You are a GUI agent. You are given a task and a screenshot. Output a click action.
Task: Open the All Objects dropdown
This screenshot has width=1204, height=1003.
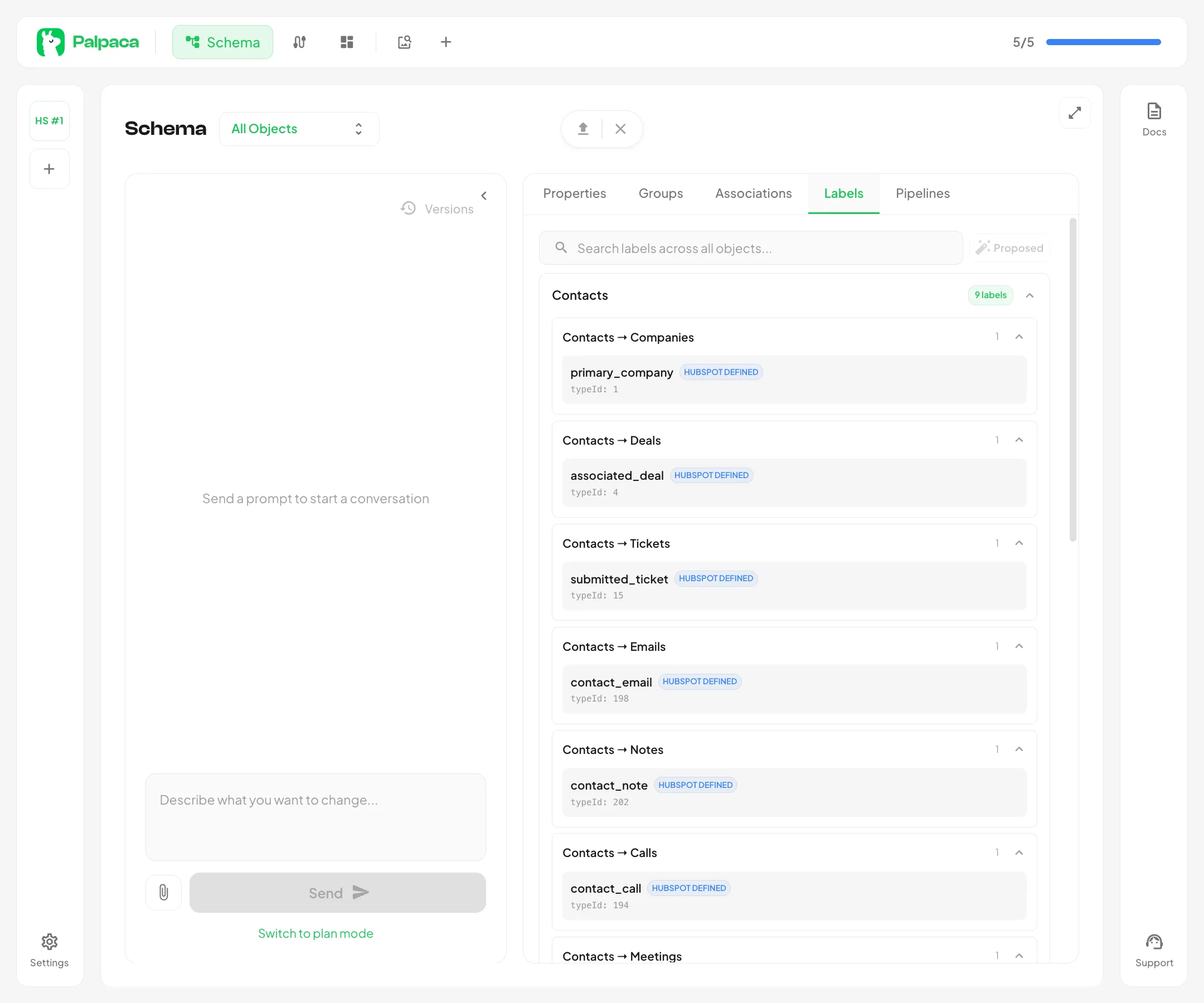[x=298, y=128]
